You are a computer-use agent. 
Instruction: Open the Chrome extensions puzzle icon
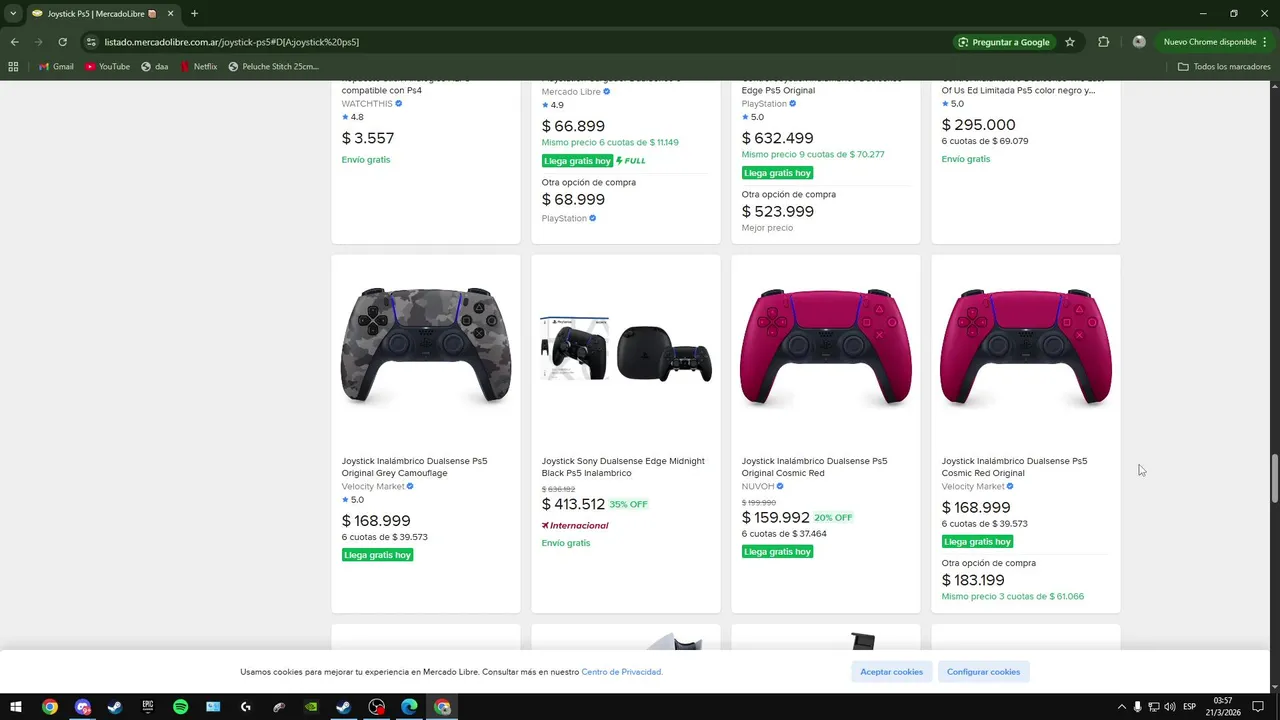1103,42
